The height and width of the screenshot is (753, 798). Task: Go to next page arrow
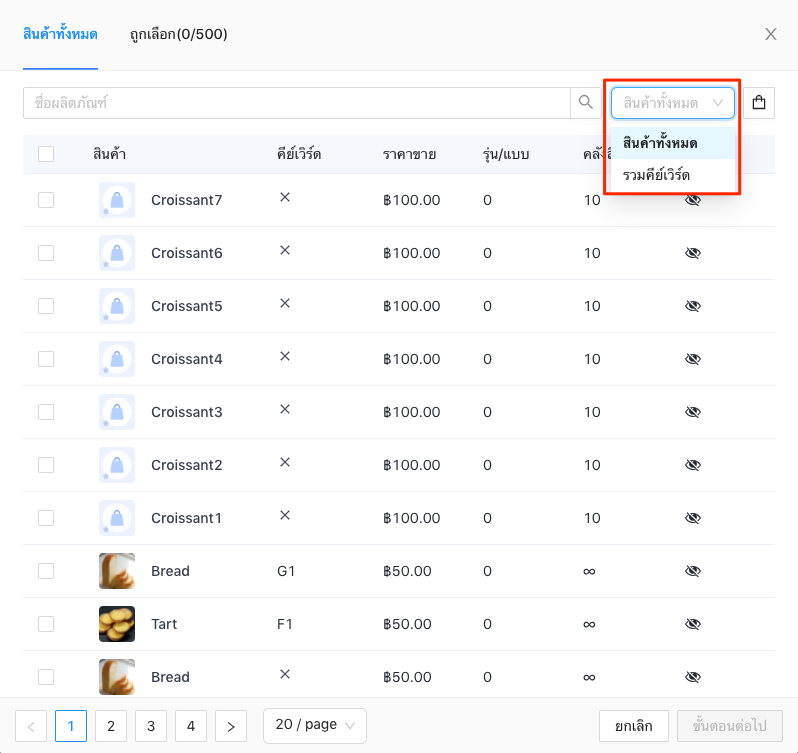tap(231, 726)
